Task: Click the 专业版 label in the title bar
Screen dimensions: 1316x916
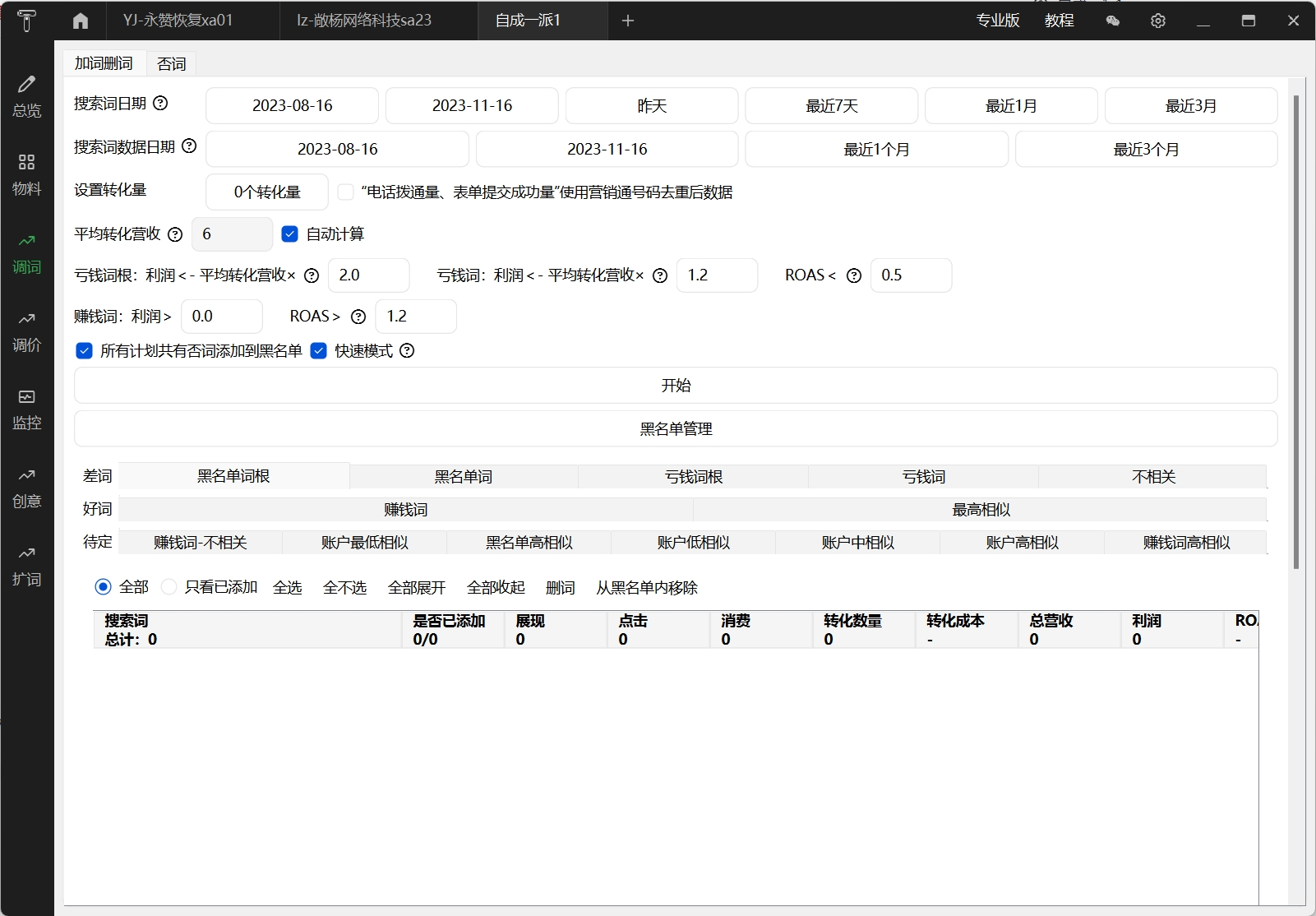Action: 998,21
